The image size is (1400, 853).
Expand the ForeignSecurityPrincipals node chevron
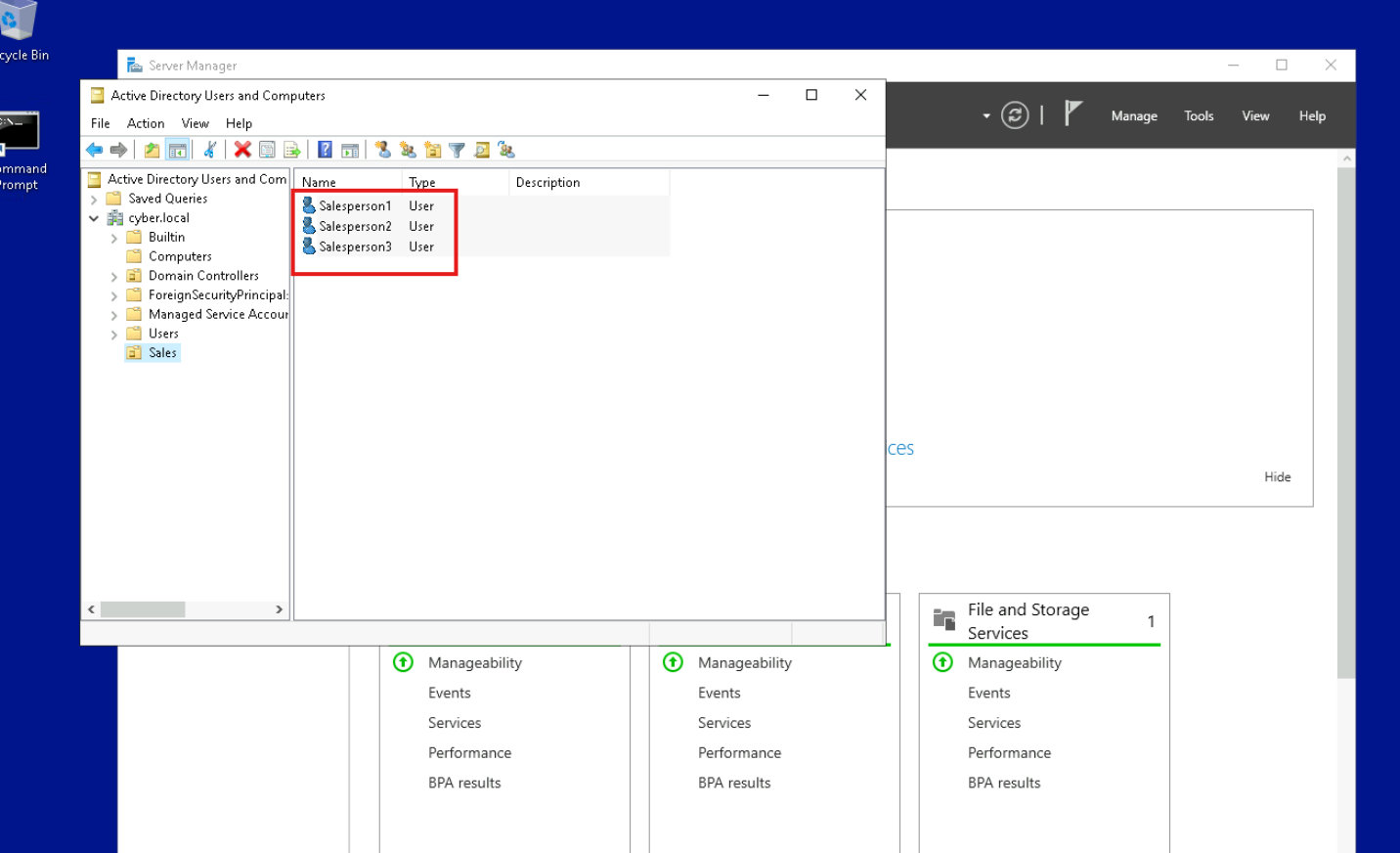[114, 295]
